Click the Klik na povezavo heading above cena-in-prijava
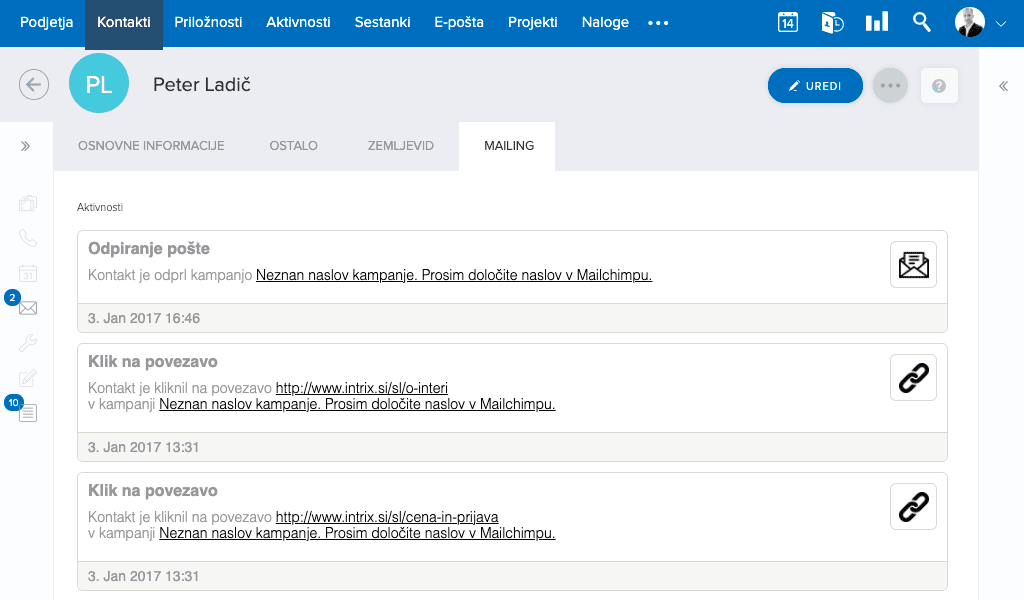 [x=153, y=491]
